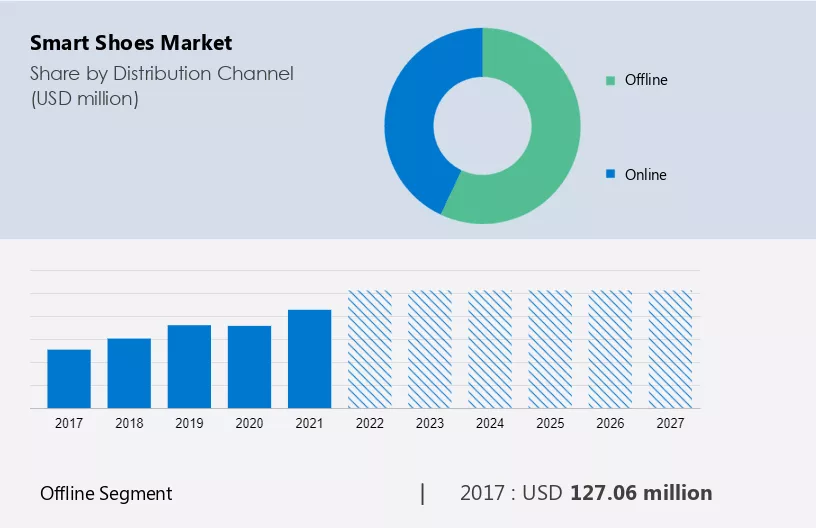Click the 127.06 million value

coord(641,493)
